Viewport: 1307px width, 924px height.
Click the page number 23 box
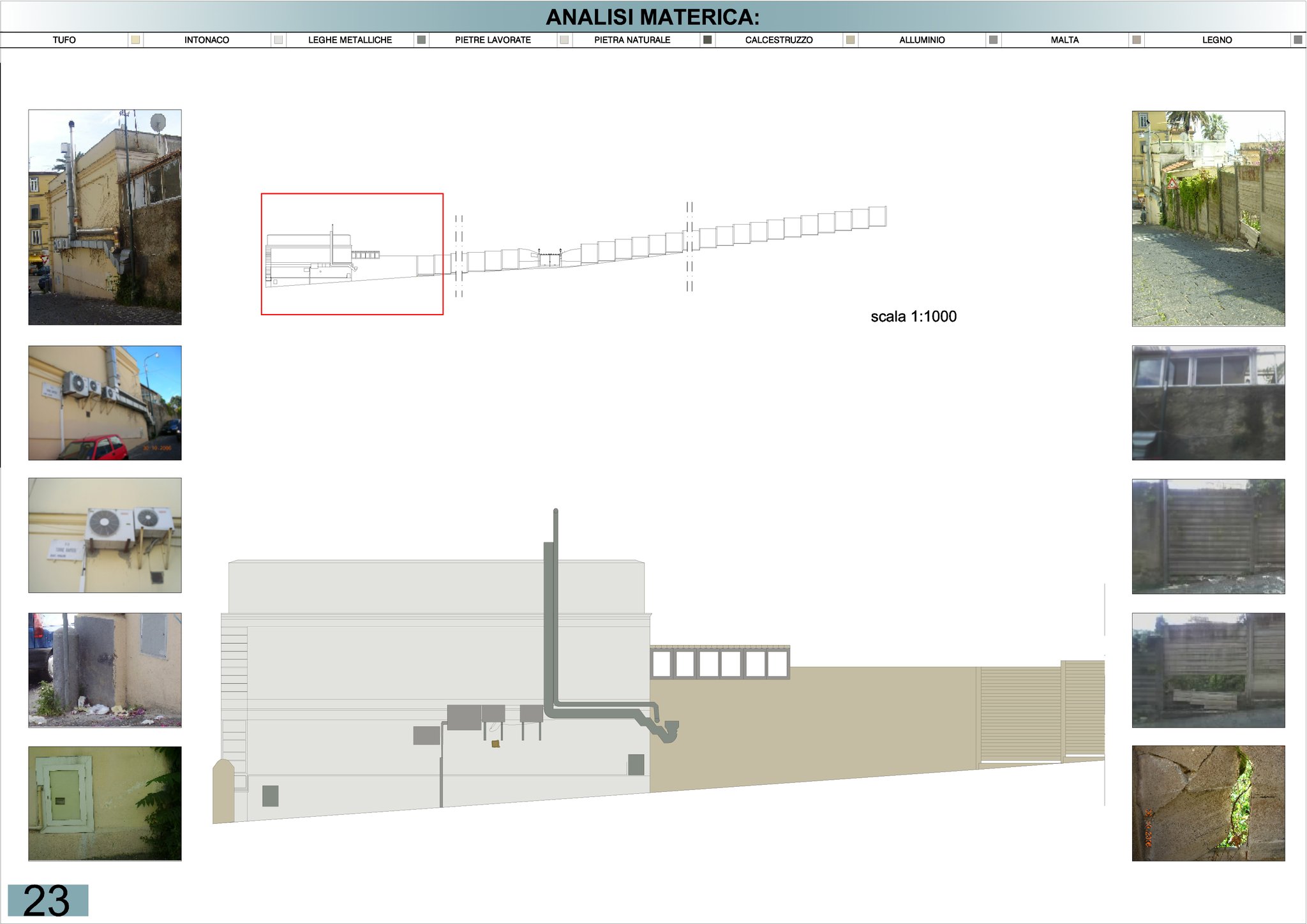coord(48,900)
